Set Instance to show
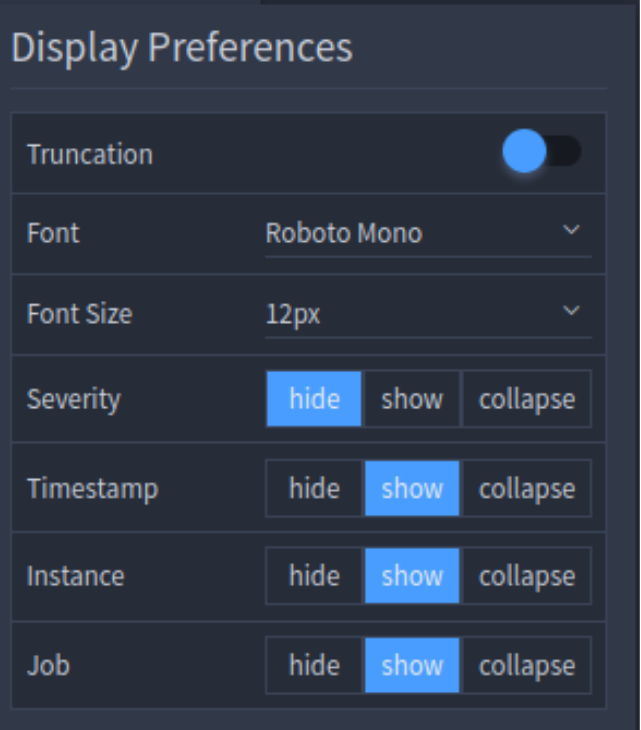Image resolution: width=641 pixels, height=730 pixels. coord(412,576)
